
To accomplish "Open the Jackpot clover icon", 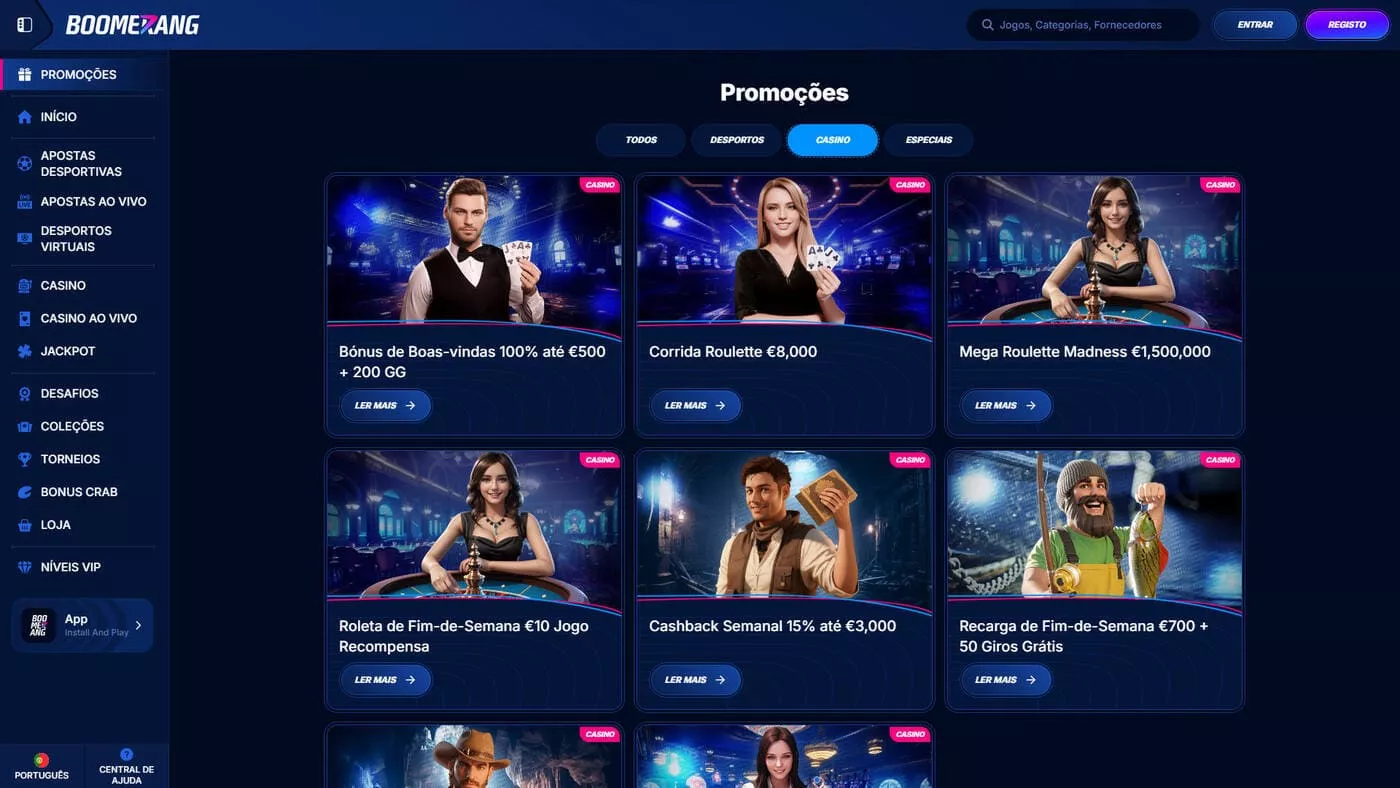I will click(25, 351).
